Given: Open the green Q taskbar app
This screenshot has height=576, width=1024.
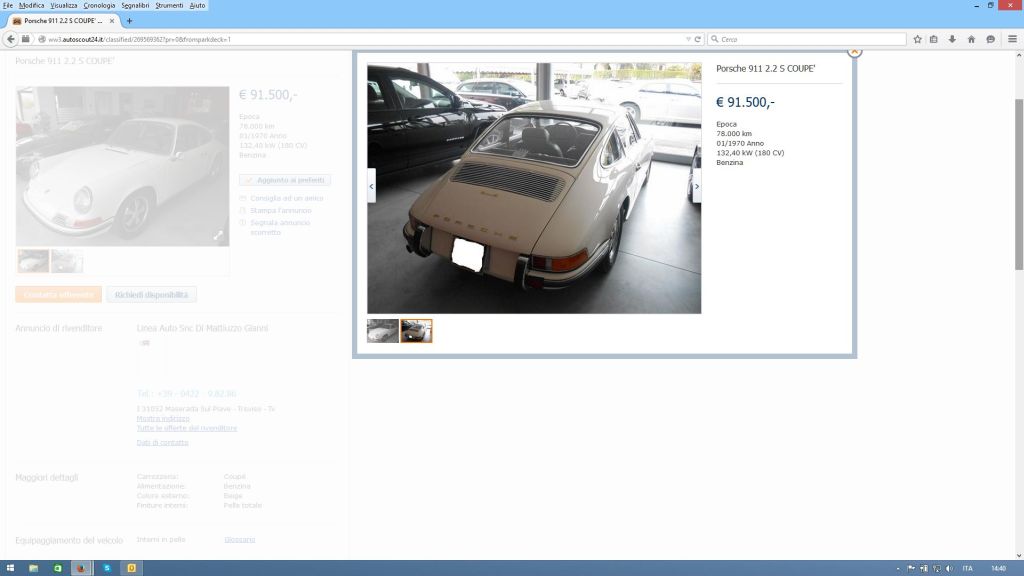Looking at the screenshot, I should point(57,568).
